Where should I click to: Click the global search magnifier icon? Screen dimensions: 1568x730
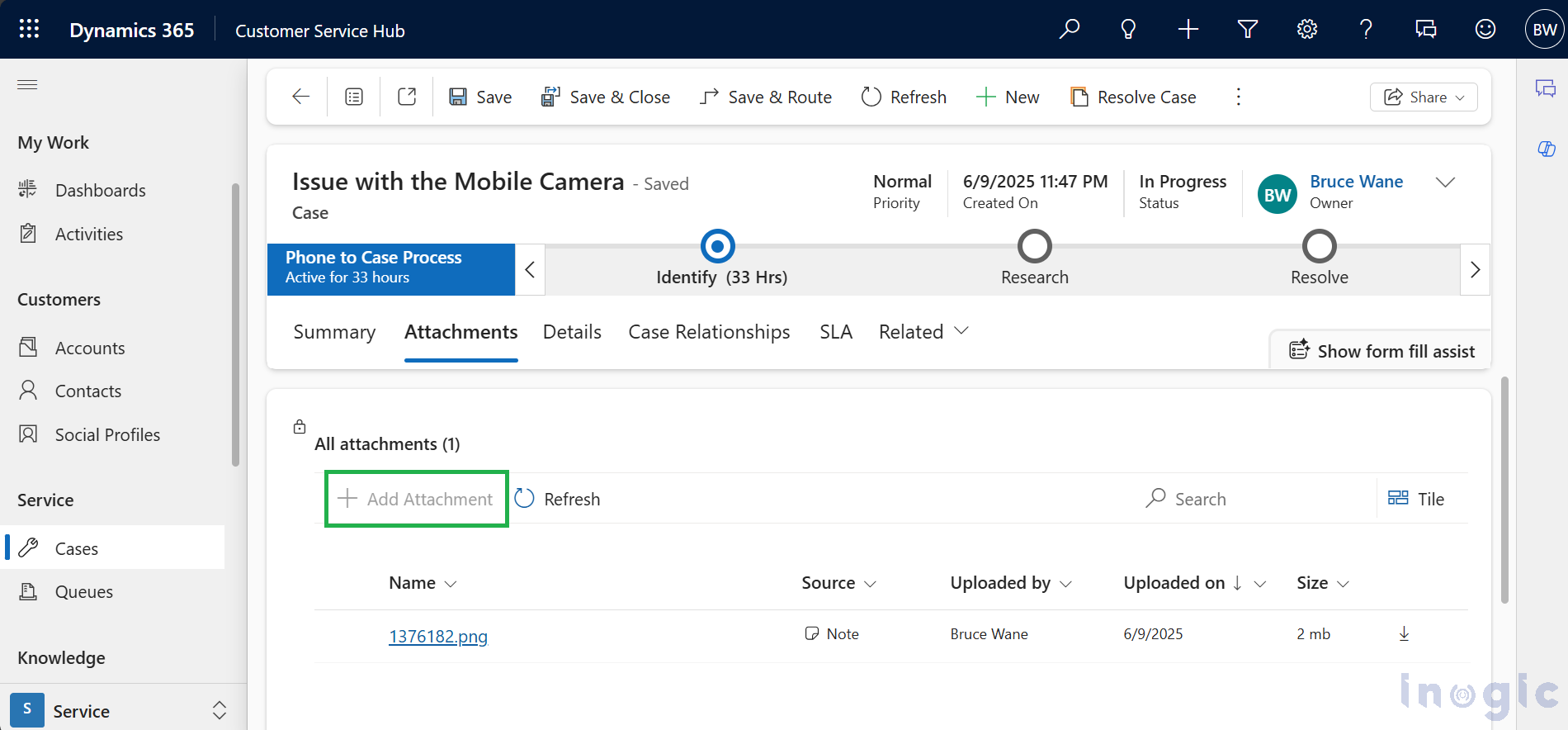coord(1069,30)
